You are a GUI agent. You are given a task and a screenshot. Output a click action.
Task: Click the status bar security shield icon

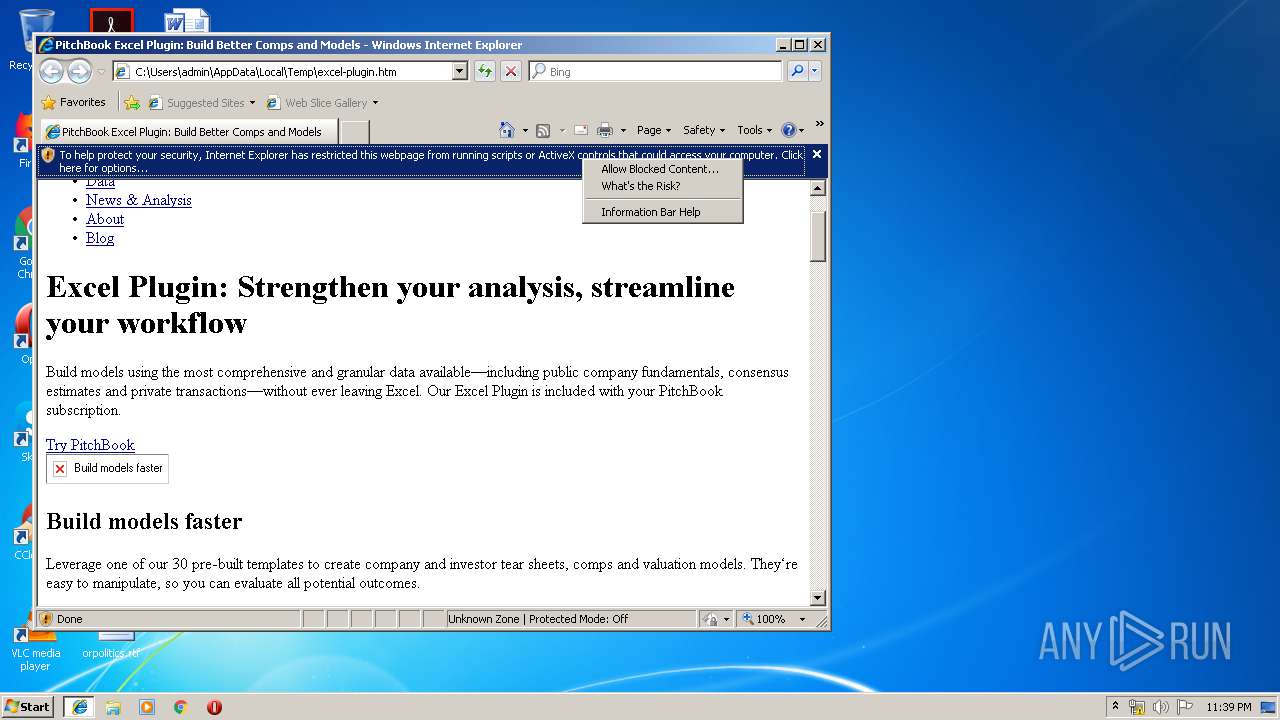click(46, 619)
